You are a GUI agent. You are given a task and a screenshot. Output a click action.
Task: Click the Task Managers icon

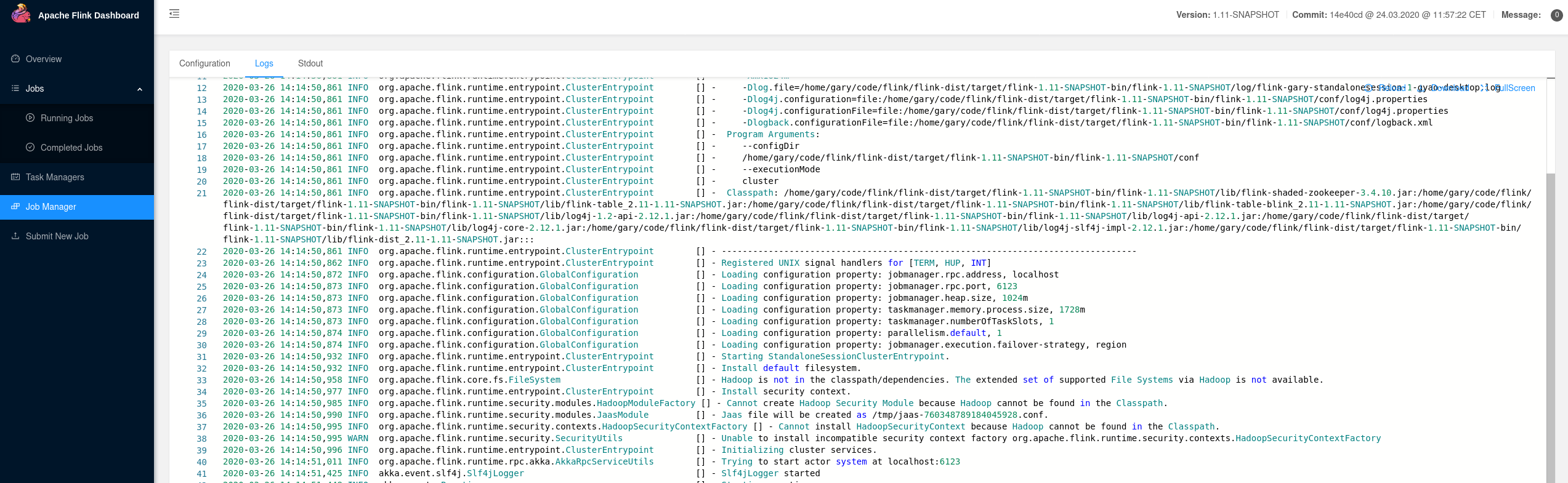(x=15, y=177)
